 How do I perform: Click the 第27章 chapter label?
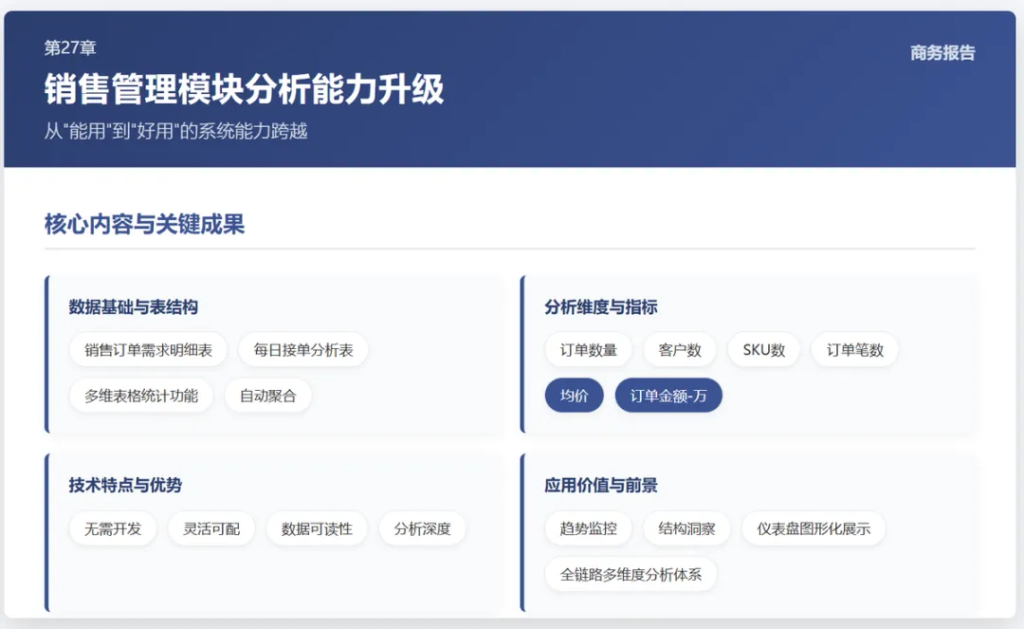[70, 48]
